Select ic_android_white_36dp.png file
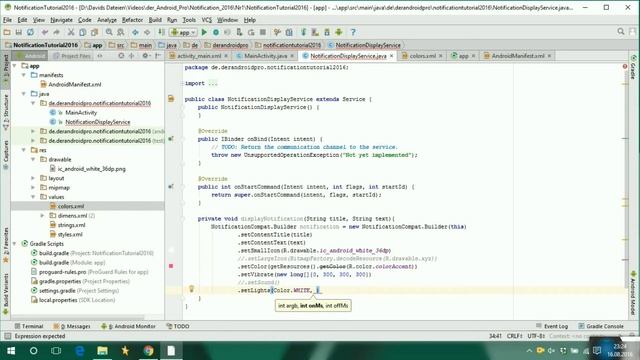 (x=91, y=169)
